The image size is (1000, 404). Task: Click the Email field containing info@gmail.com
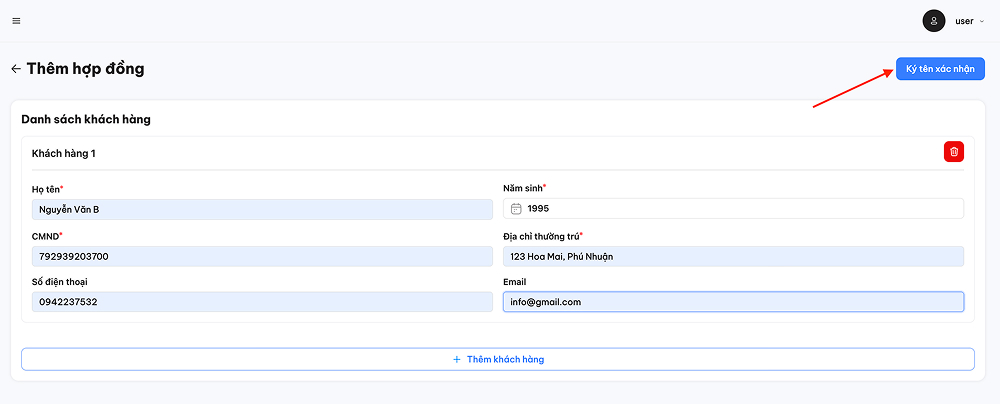pos(733,302)
